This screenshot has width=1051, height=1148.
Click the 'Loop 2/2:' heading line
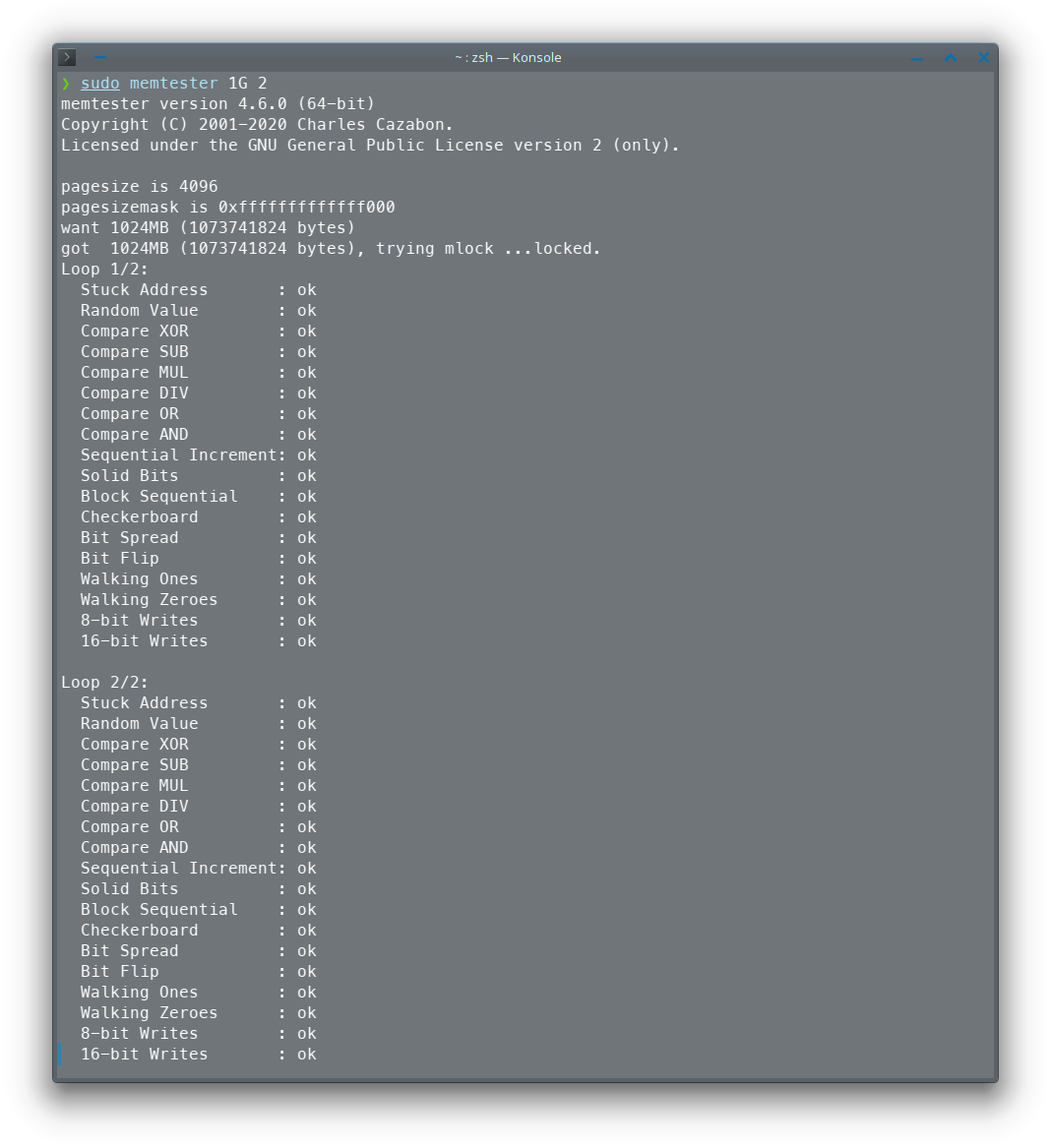tap(104, 683)
